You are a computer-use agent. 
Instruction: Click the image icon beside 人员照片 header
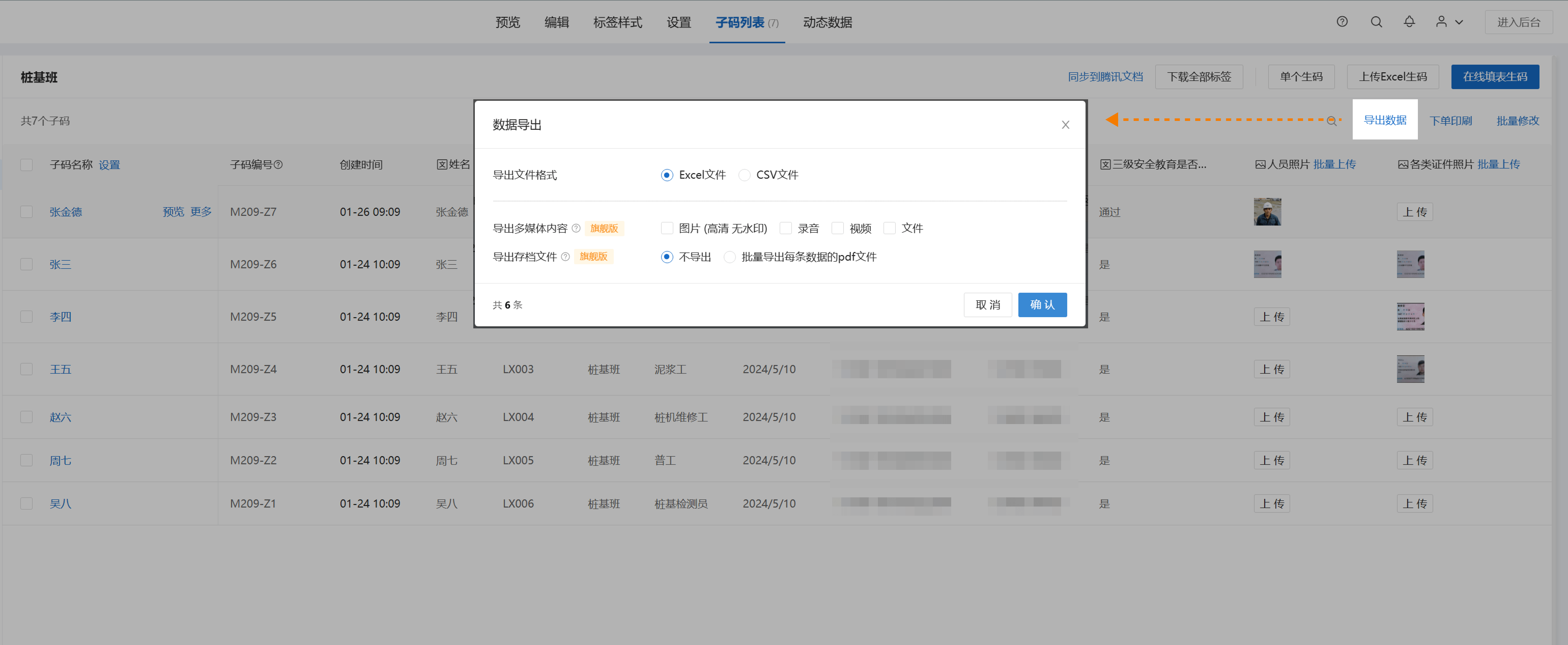click(x=1260, y=164)
